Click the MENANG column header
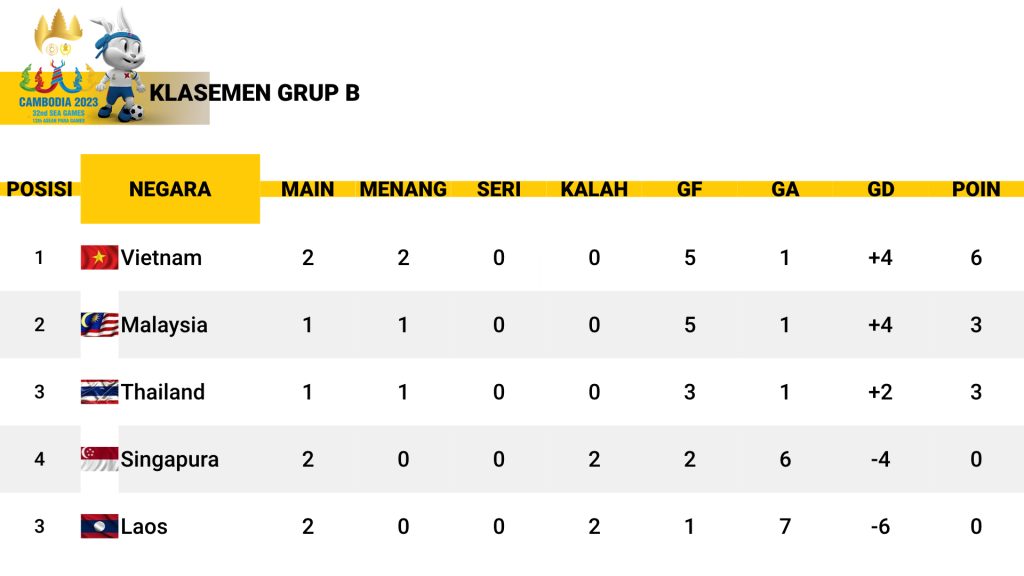Viewport: 1024px width, 576px height. coord(403,189)
